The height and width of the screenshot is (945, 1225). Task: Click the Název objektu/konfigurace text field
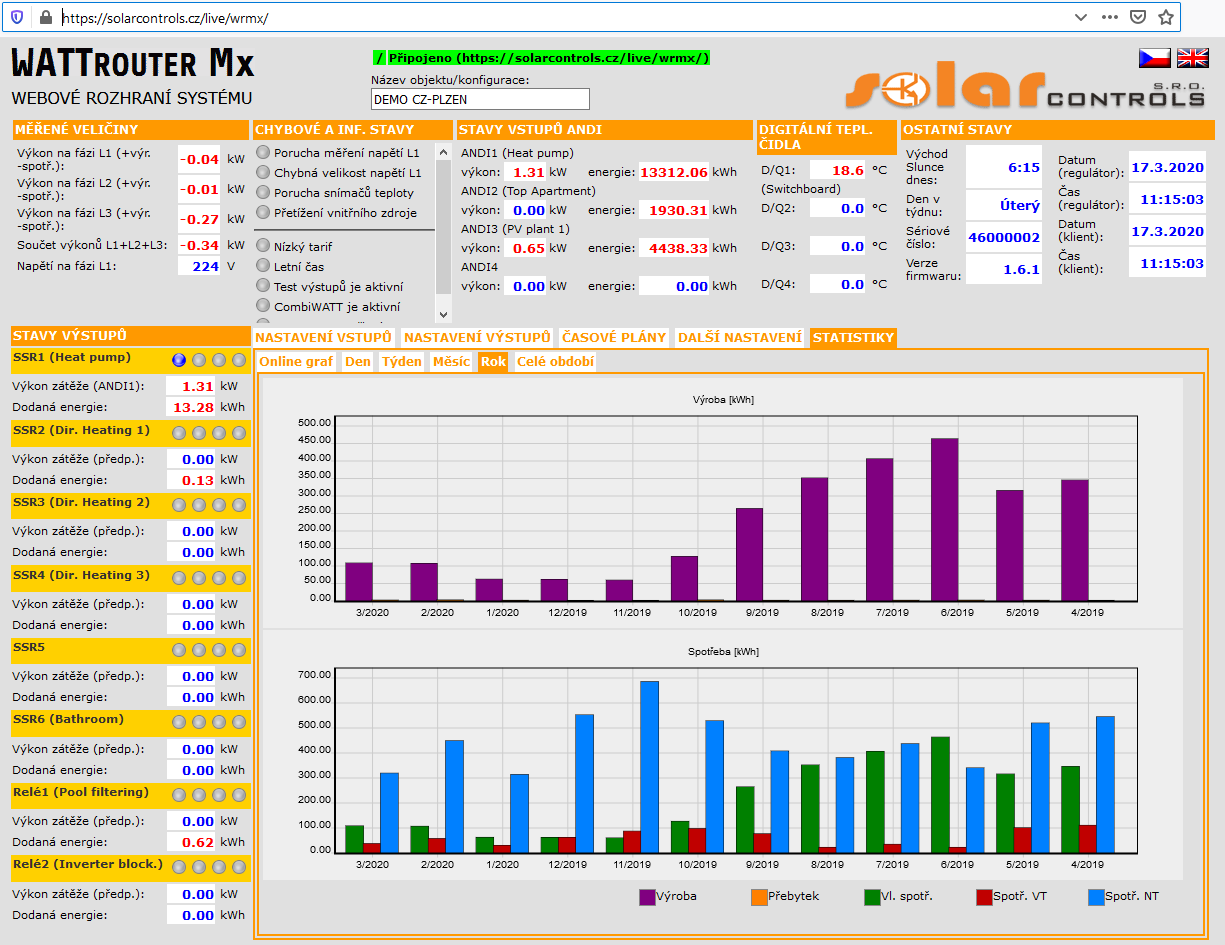coord(480,99)
